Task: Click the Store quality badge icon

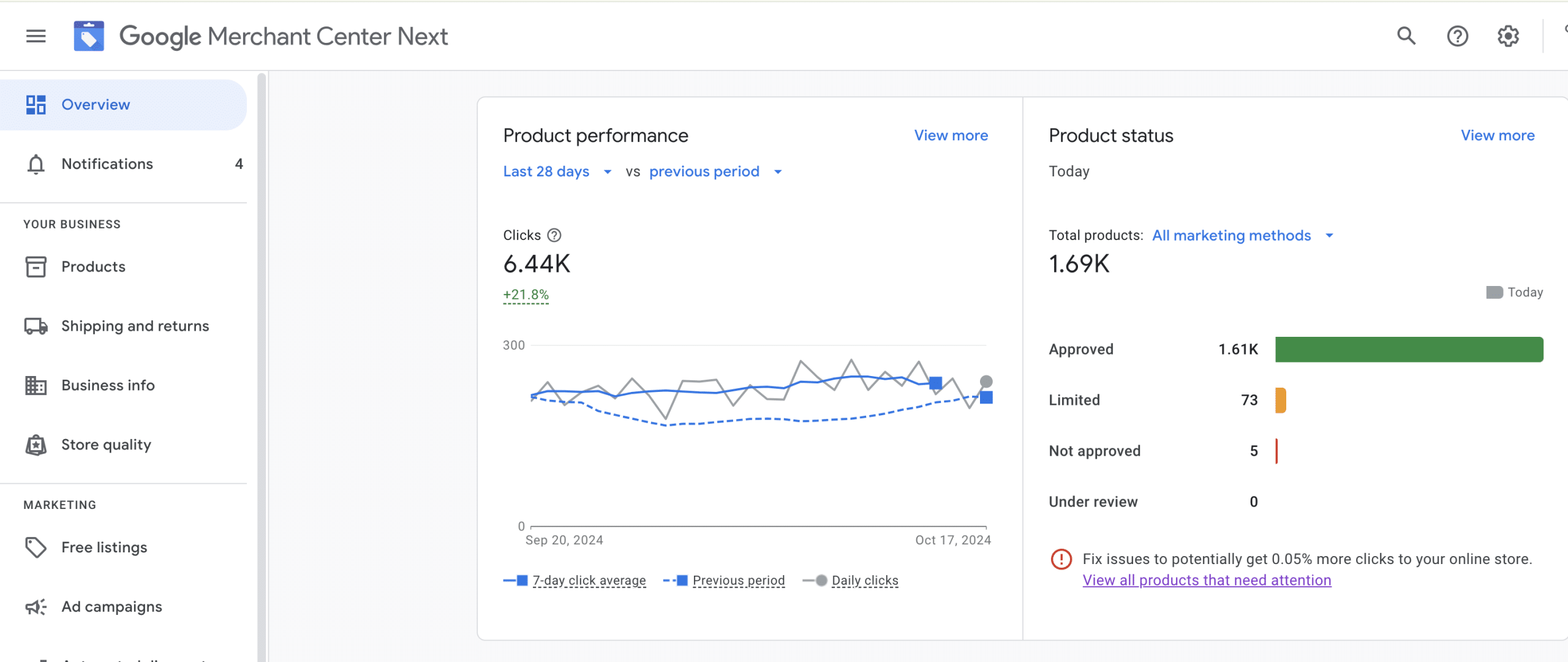Action: tap(36, 445)
